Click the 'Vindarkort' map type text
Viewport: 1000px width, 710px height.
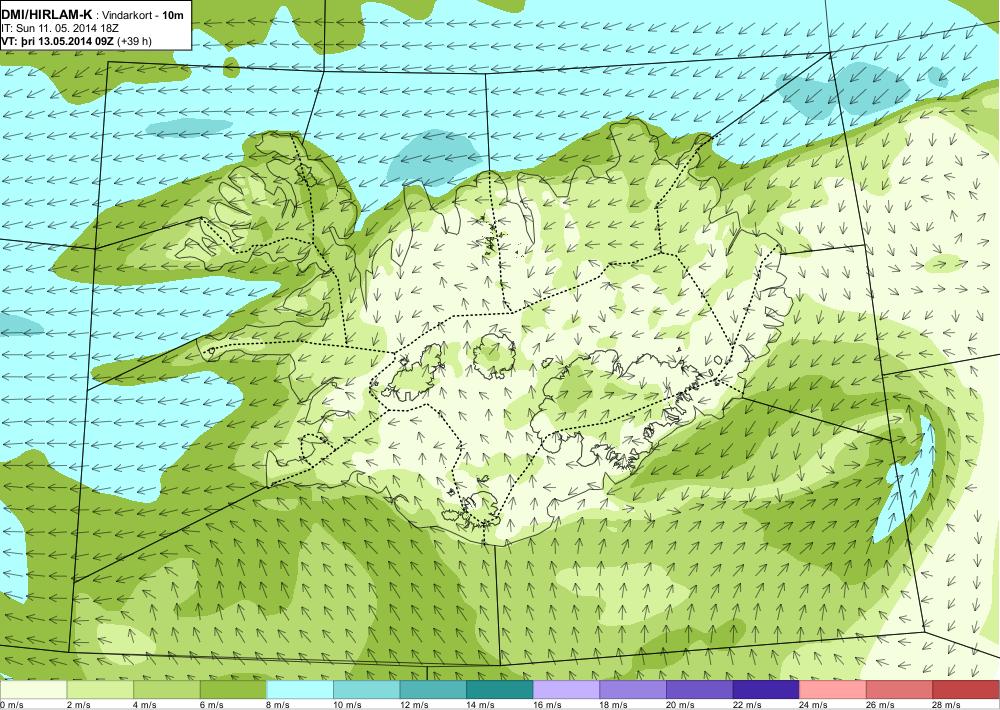click(x=125, y=15)
